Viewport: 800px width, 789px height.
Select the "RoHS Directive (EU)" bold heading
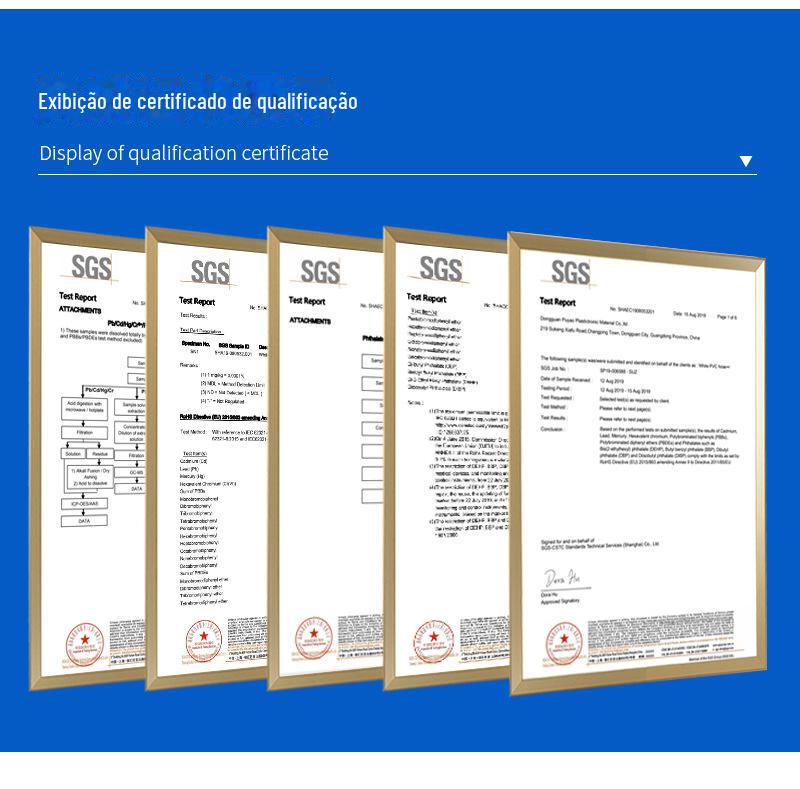coord(223,417)
